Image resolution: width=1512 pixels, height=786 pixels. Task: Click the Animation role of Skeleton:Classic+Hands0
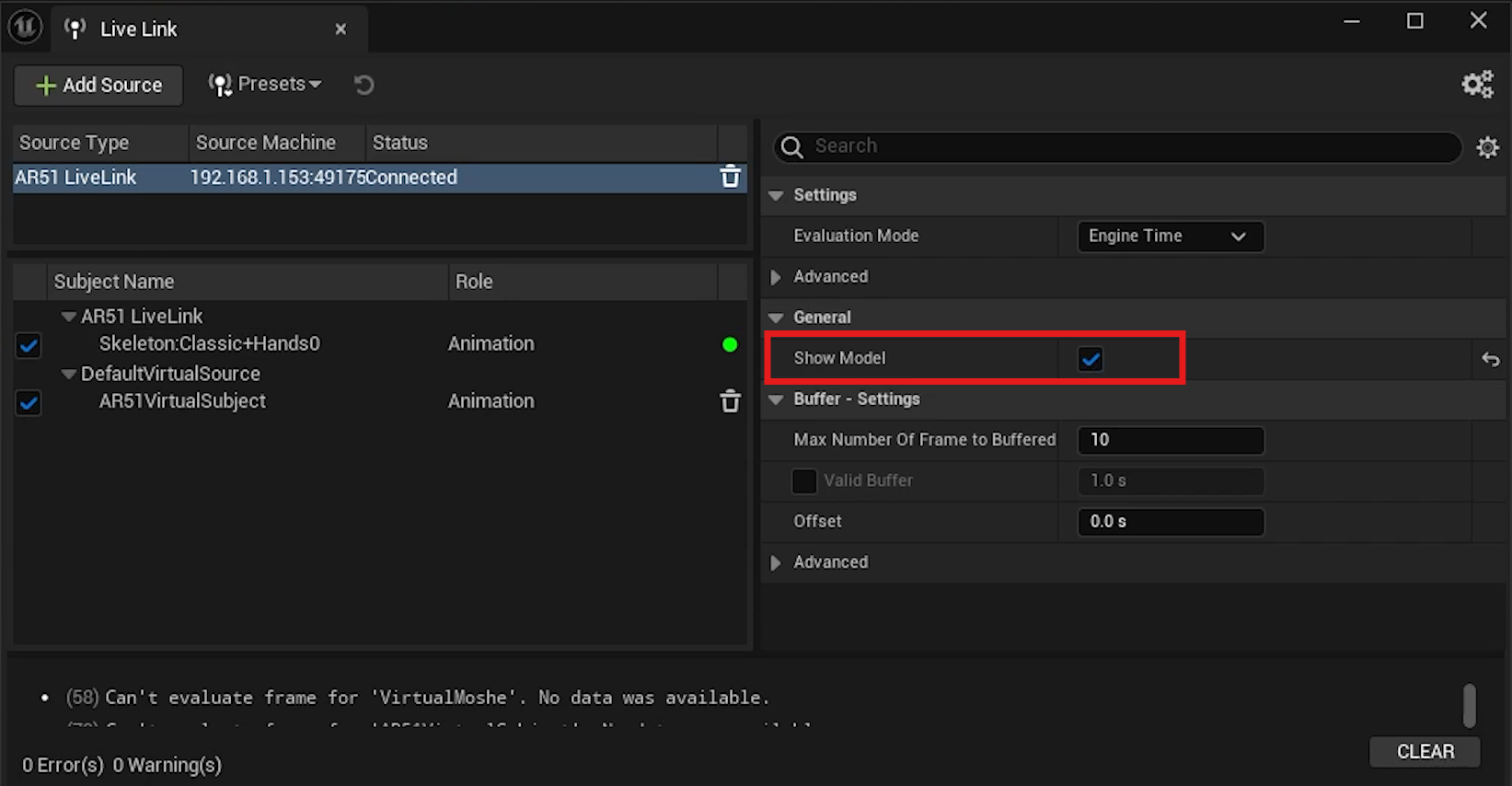491,344
